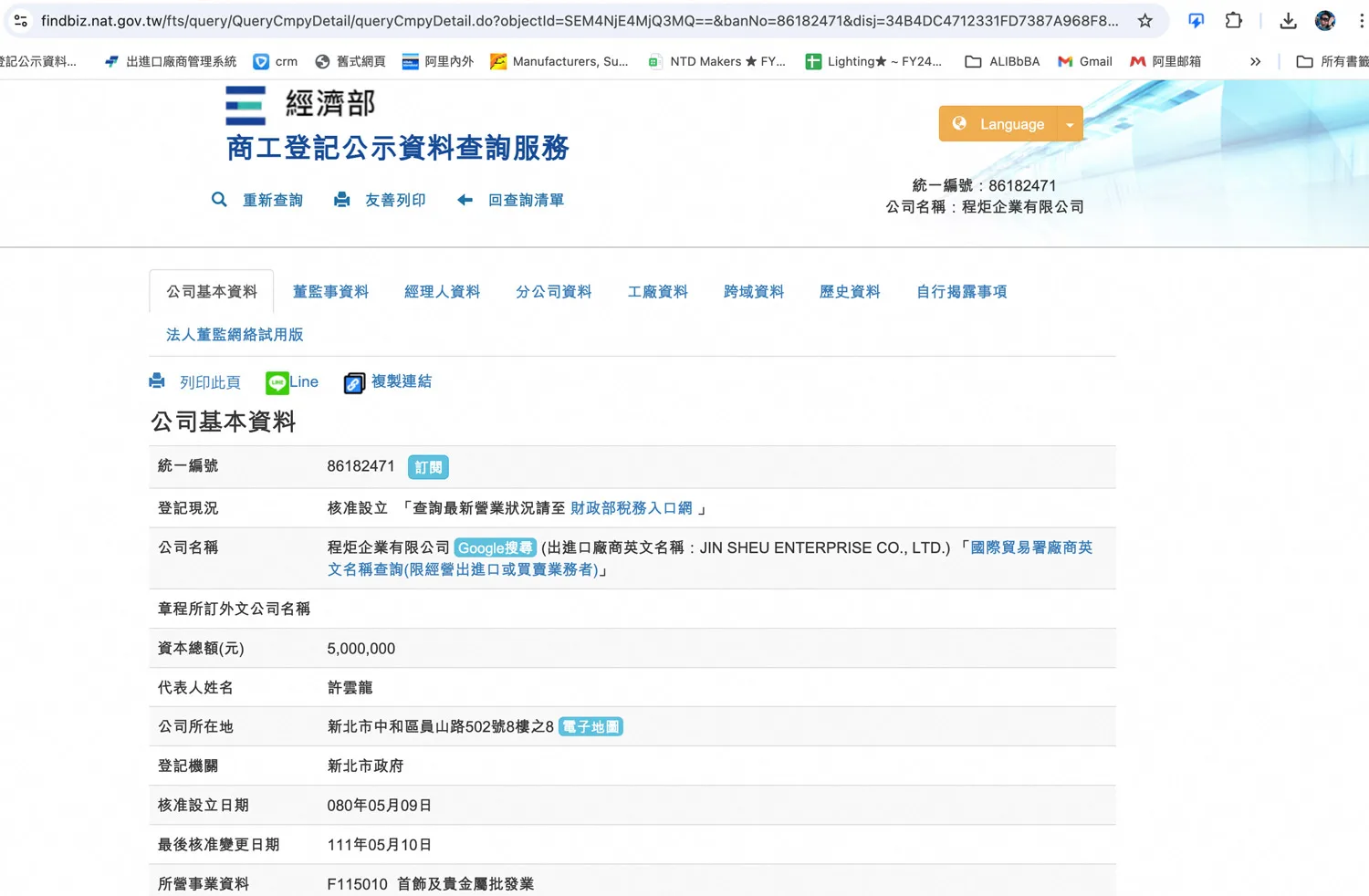Switch to the 董監事資料 tab
Viewport: 1369px width, 896px height.
pos(330,292)
